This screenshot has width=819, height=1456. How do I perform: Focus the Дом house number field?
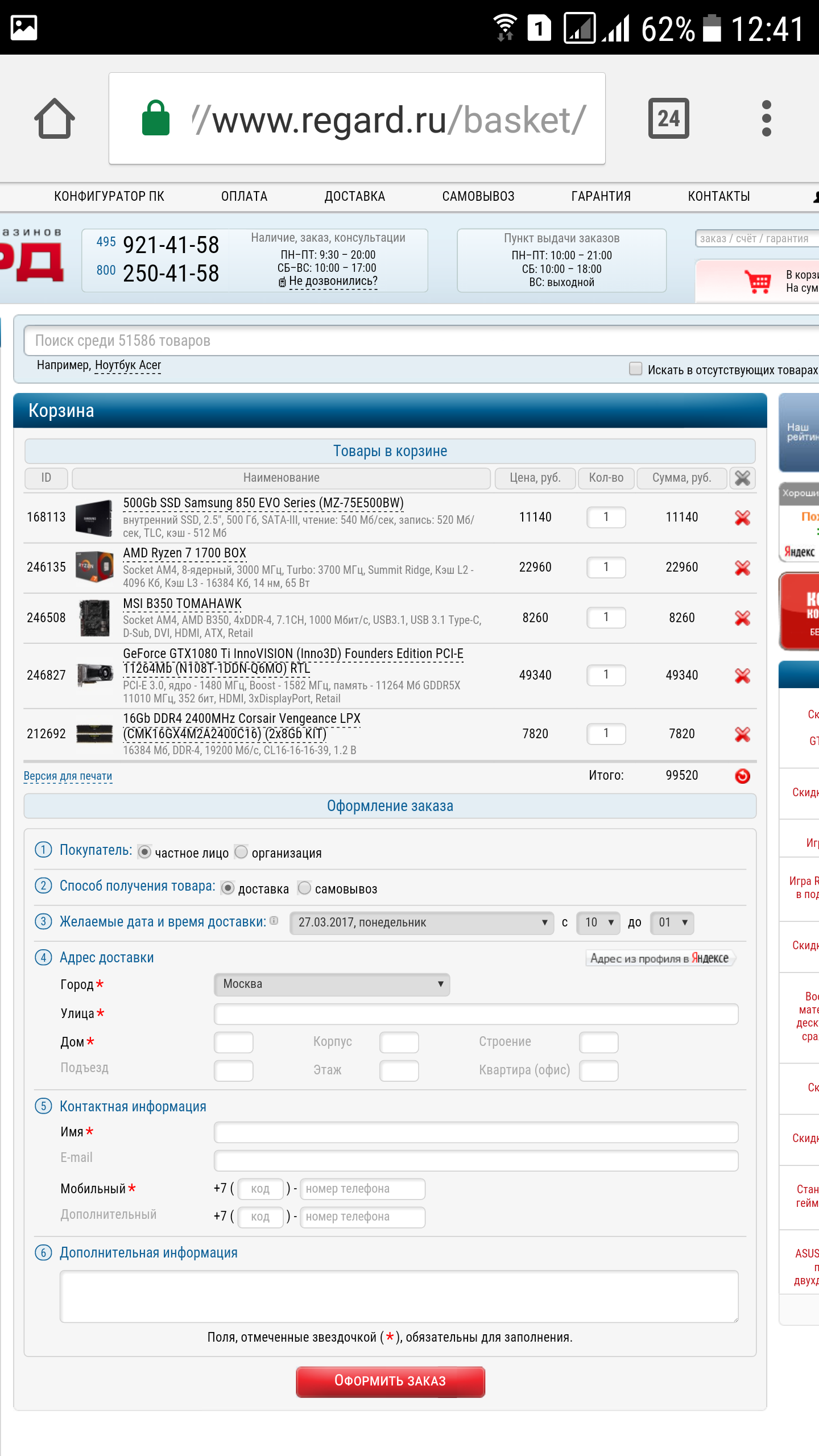pyautogui.click(x=234, y=1042)
